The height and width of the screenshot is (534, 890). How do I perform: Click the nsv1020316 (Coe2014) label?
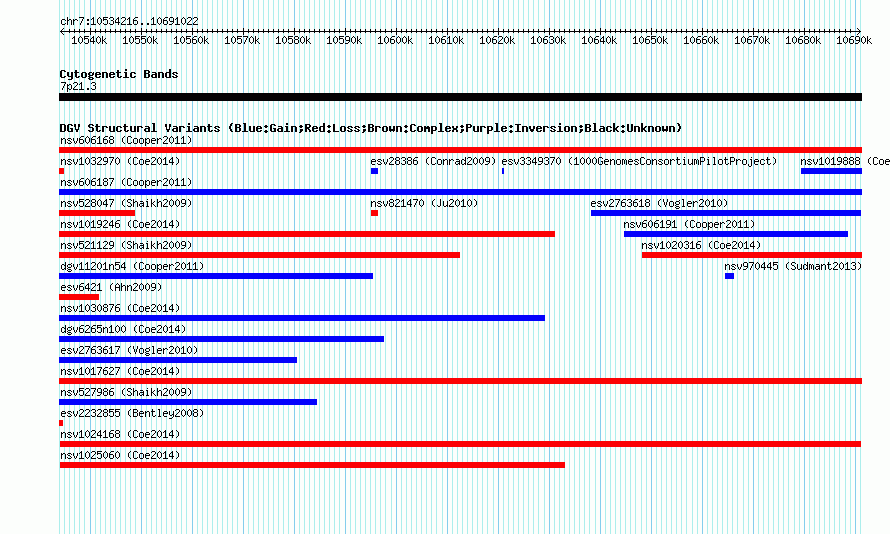[701, 245]
